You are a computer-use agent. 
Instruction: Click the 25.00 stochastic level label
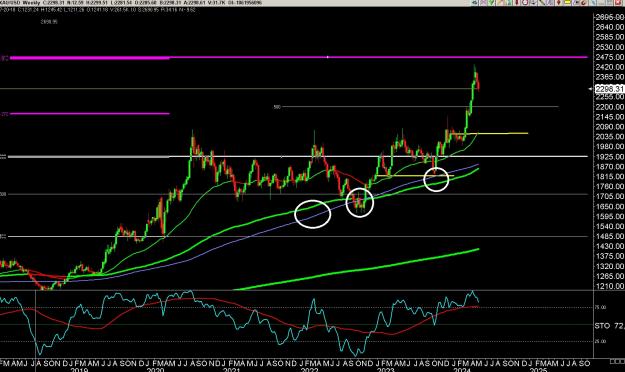(601, 342)
